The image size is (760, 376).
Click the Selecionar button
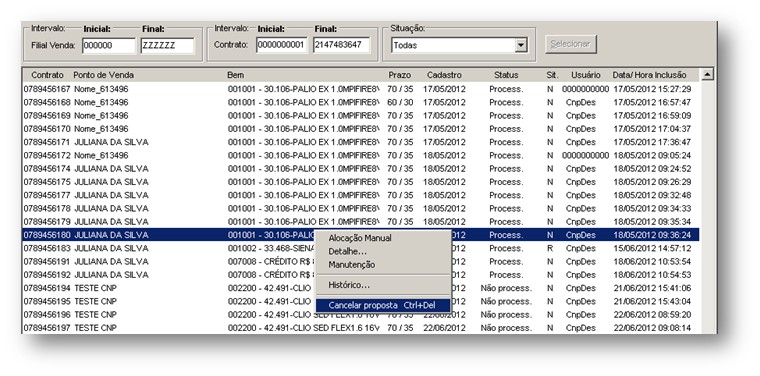pyautogui.click(x=570, y=44)
